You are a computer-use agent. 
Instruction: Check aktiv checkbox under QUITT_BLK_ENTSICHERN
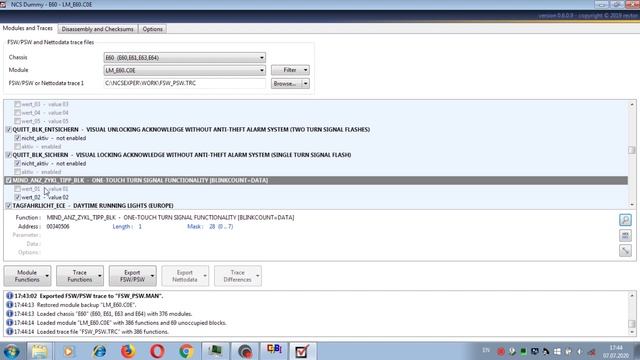pos(18,147)
